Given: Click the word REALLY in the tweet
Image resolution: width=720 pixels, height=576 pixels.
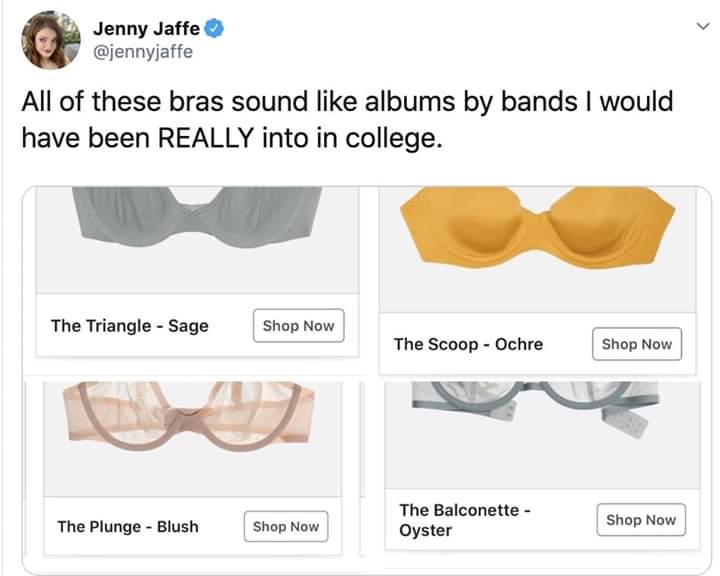Looking at the screenshot, I should tap(203, 136).
